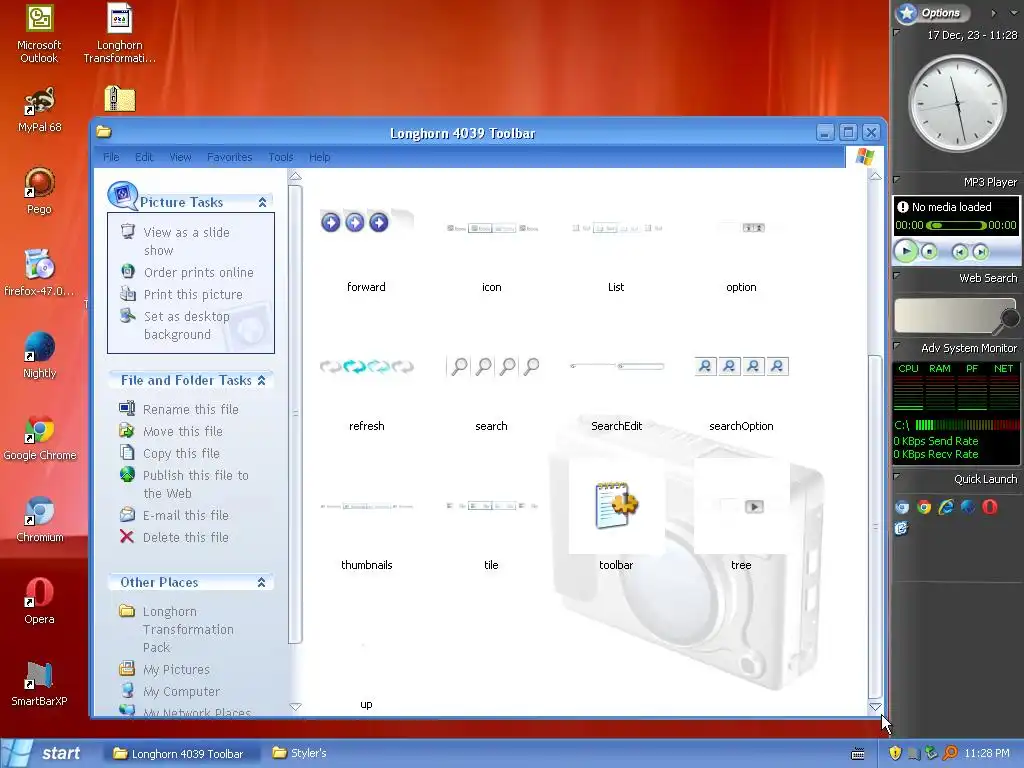The image size is (1024, 768).
Task: Collapse the Quick Launch sidebar panel
Action: (x=897, y=477)
